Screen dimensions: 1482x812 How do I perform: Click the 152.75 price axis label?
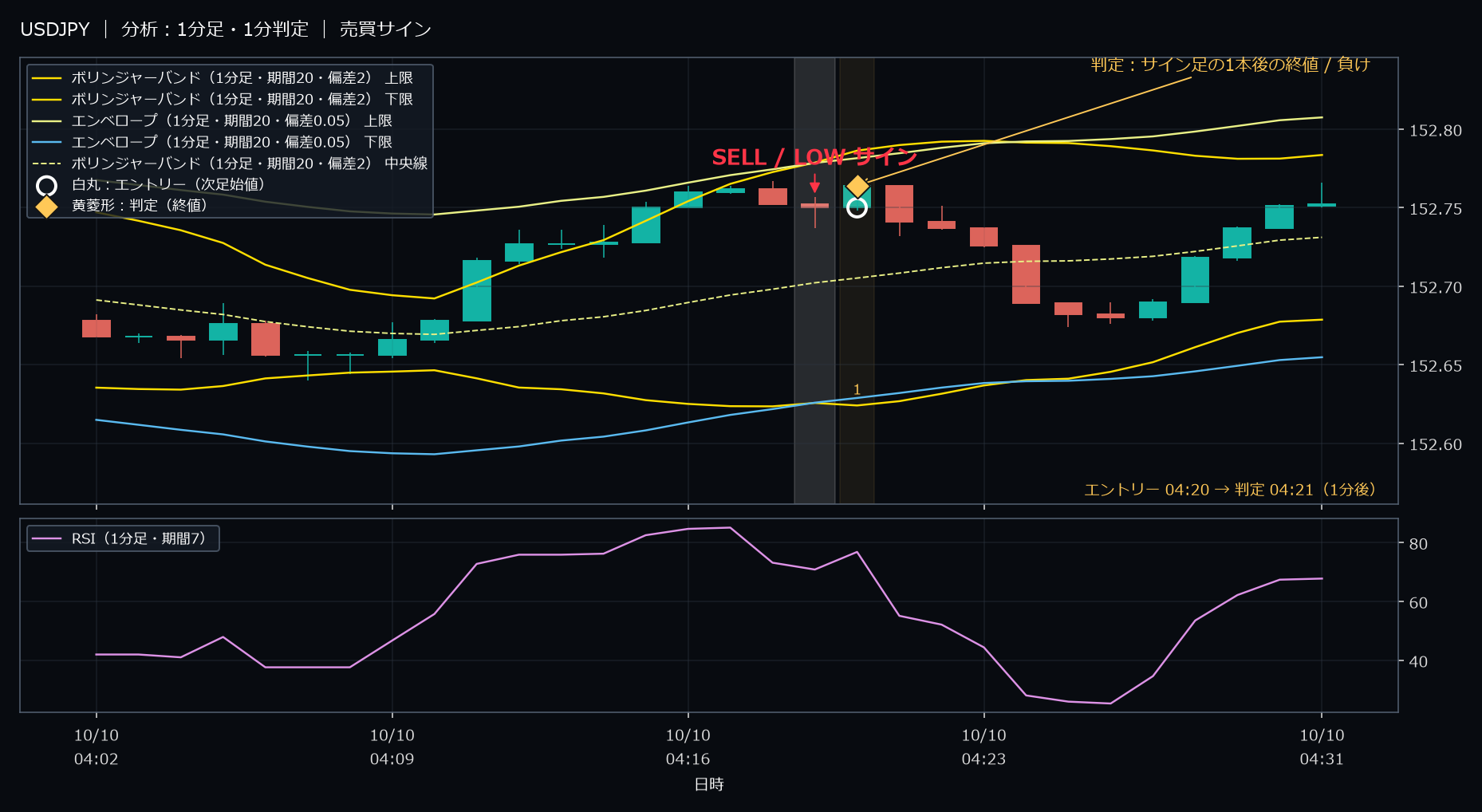pyautogui.click(x=1436, y=209)
